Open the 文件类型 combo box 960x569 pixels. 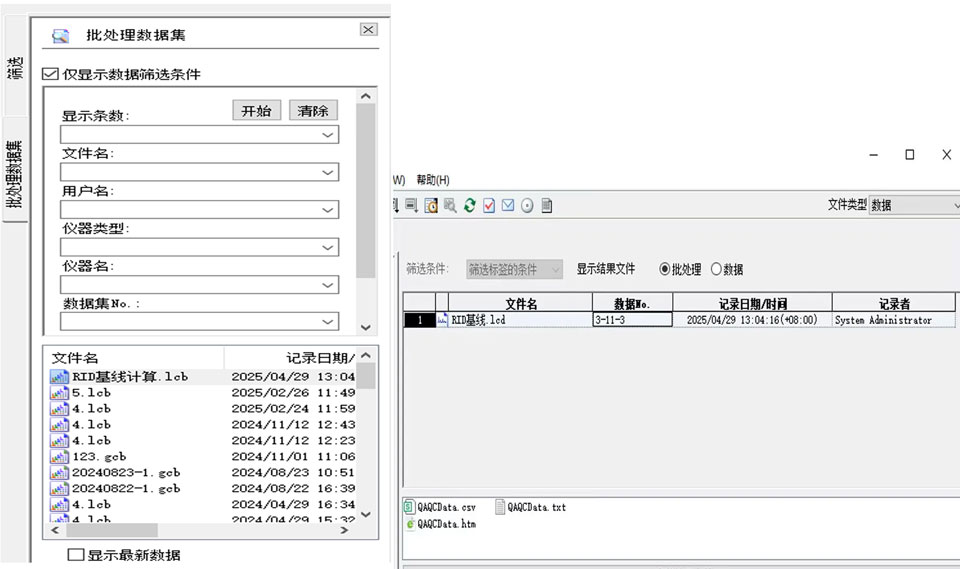pos(914,205)
